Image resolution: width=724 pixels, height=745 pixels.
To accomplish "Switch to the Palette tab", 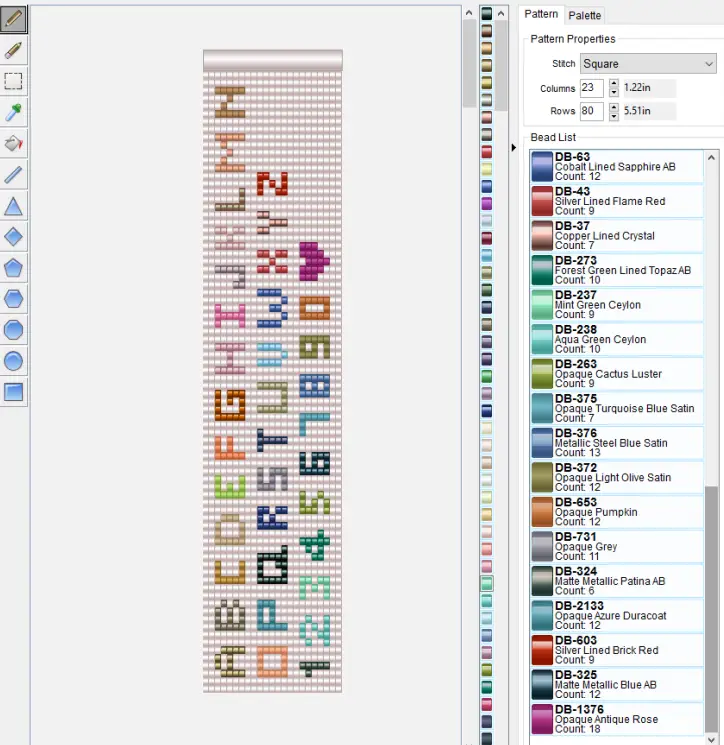I will coord(585,15).
